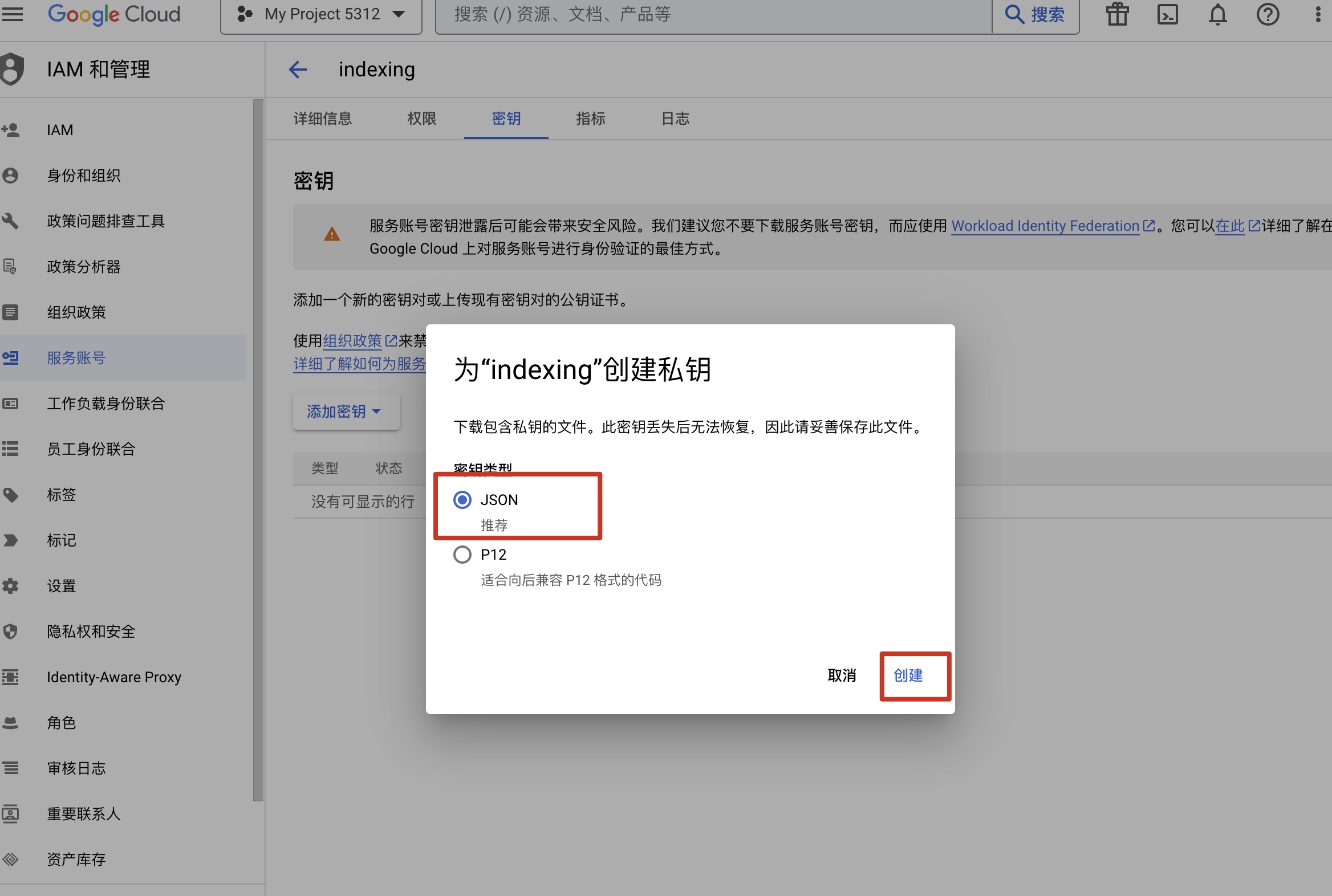Open Cloud Shell terminal icon

(x=1167, y=14)
